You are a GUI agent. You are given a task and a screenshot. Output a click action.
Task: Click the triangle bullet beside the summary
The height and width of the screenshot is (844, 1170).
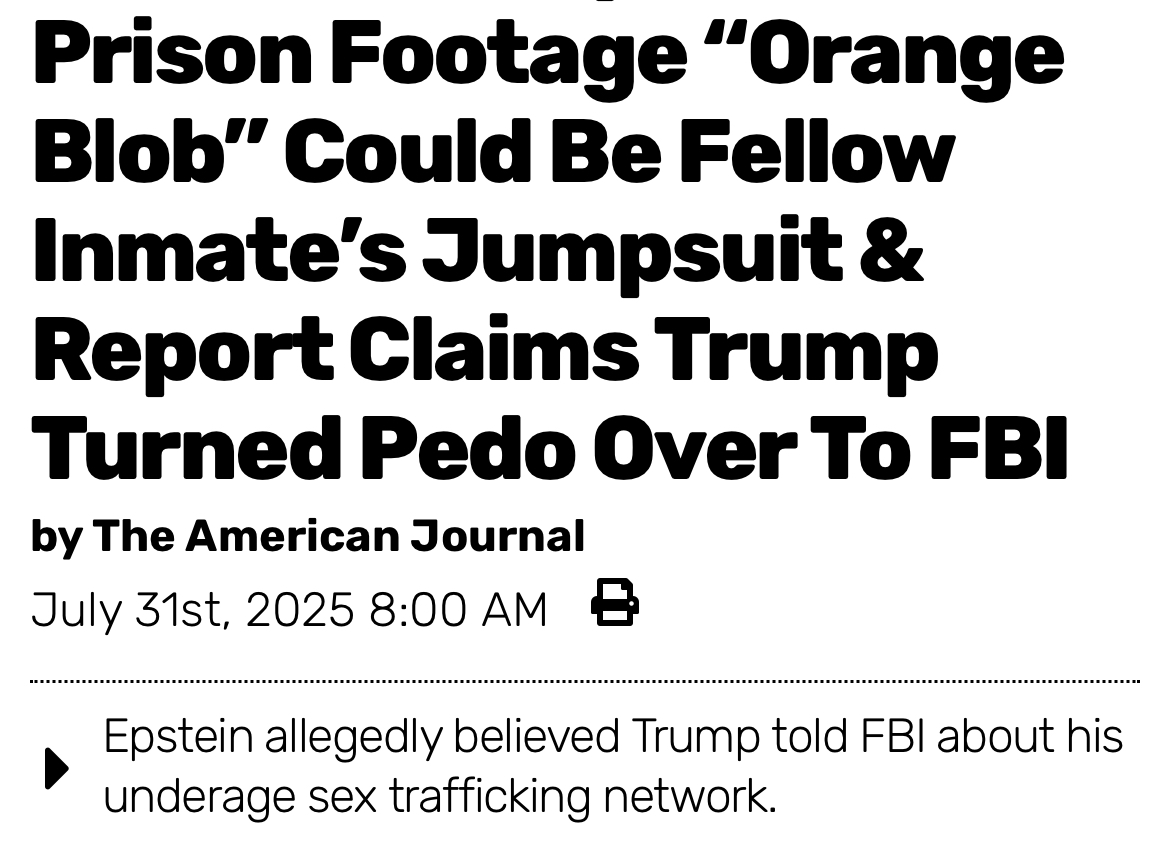57,768
